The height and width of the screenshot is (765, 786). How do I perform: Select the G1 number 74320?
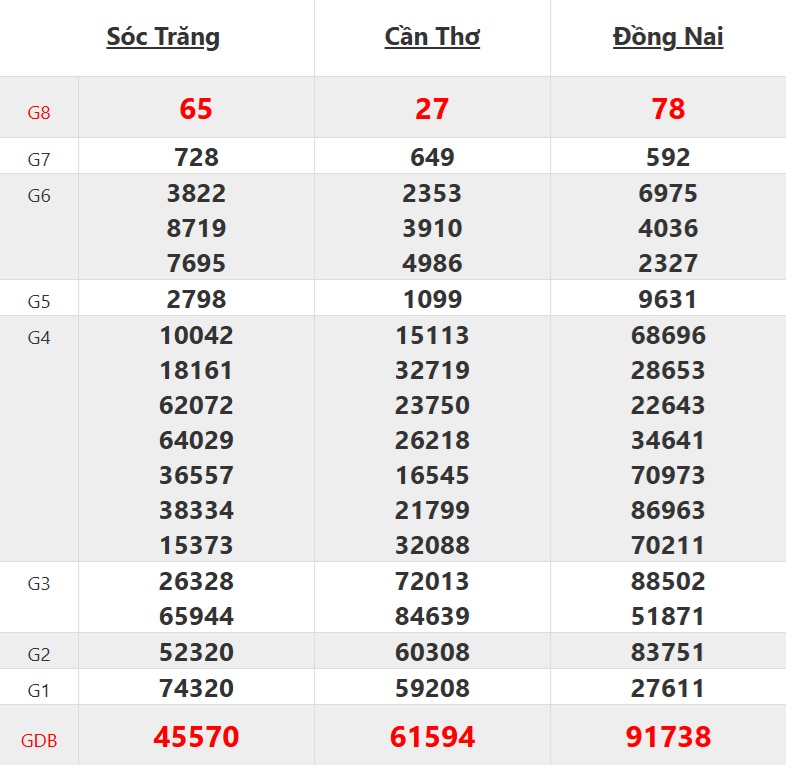[196, 688]
